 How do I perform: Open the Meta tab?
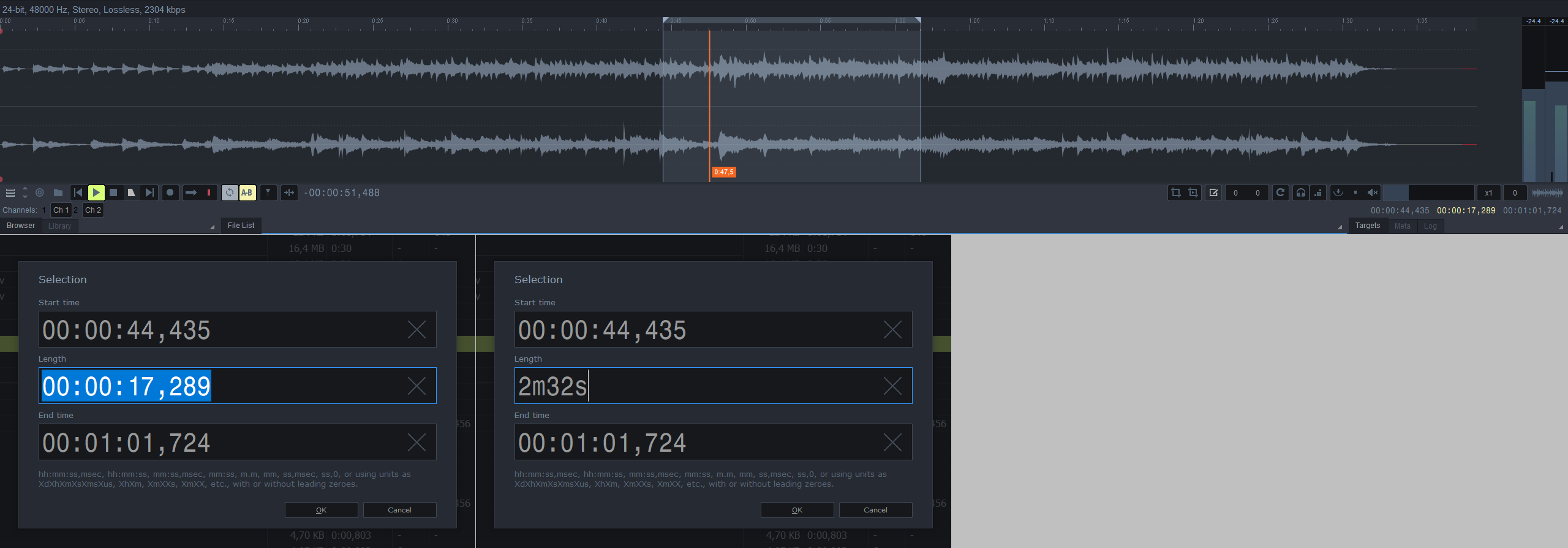pos(1402,226)
